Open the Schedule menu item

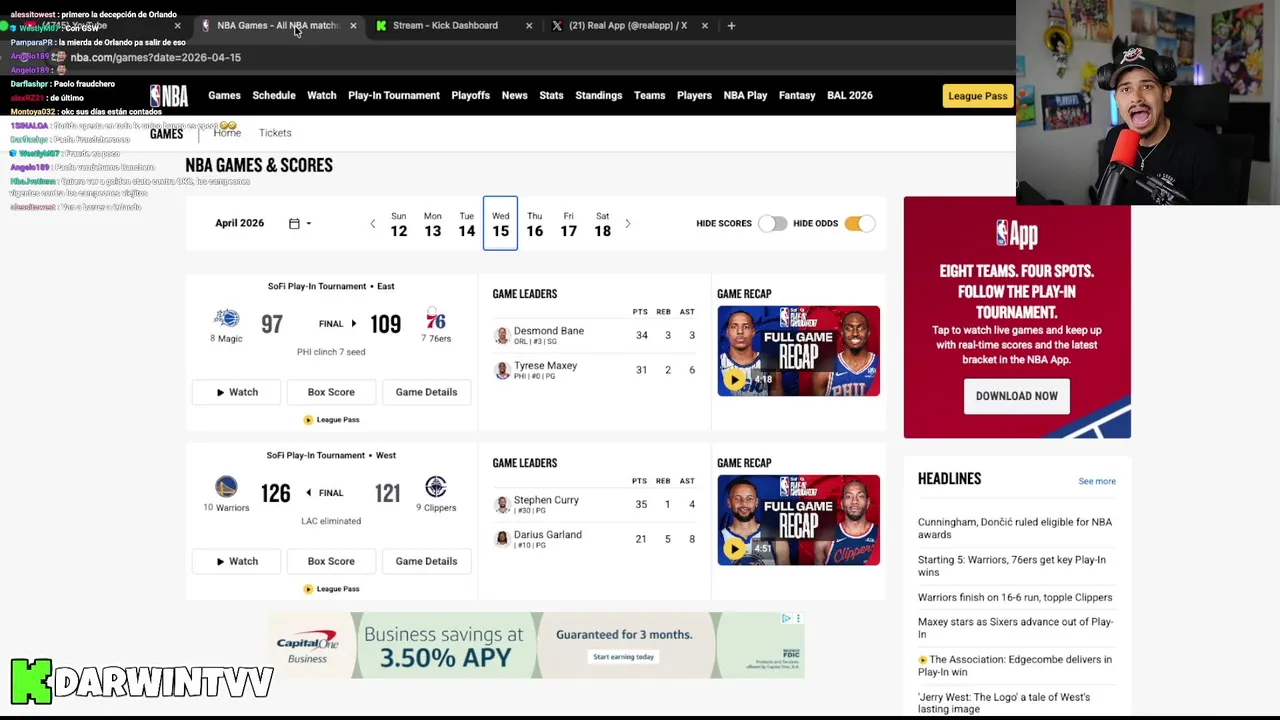[274, 96]
